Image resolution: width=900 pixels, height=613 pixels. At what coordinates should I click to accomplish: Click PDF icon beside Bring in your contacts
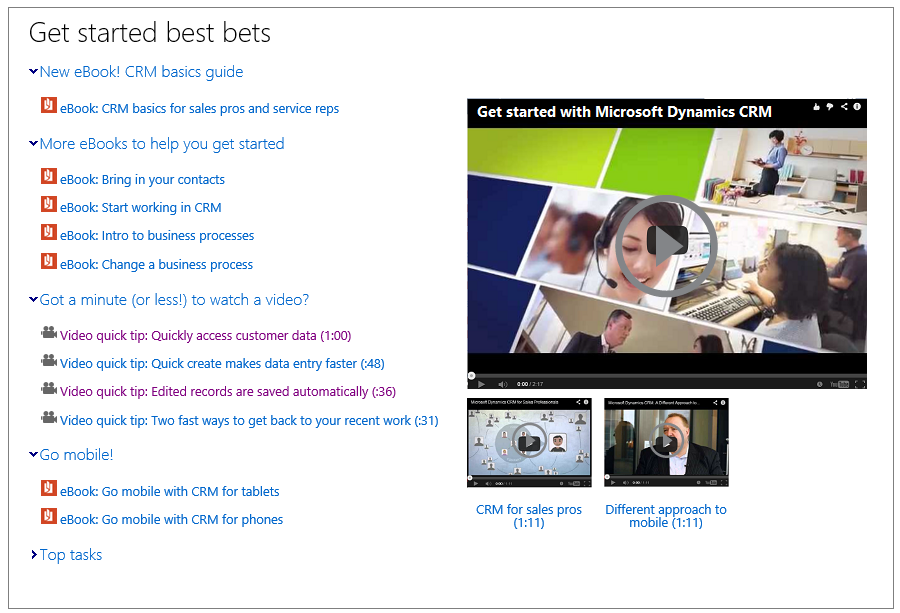click(48, 177)
